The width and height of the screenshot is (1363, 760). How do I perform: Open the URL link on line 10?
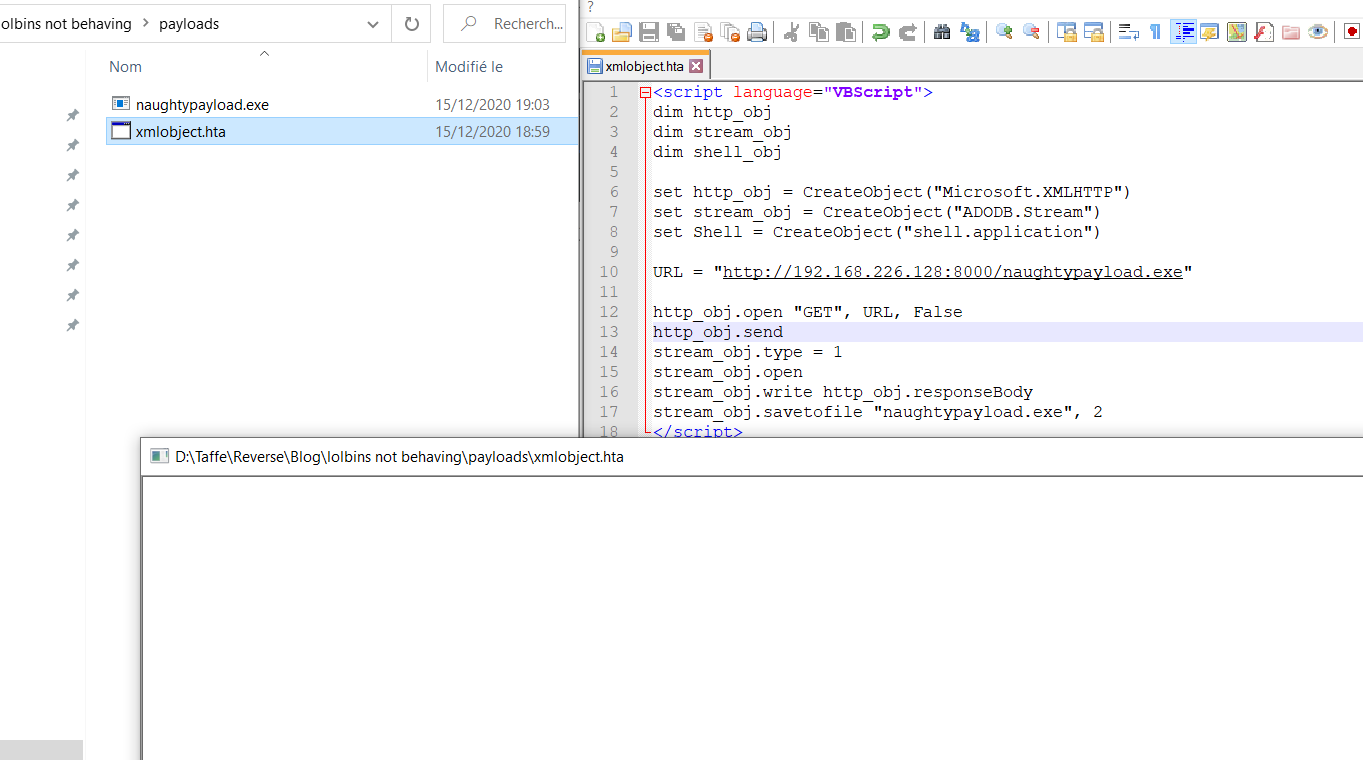point(952,272)
